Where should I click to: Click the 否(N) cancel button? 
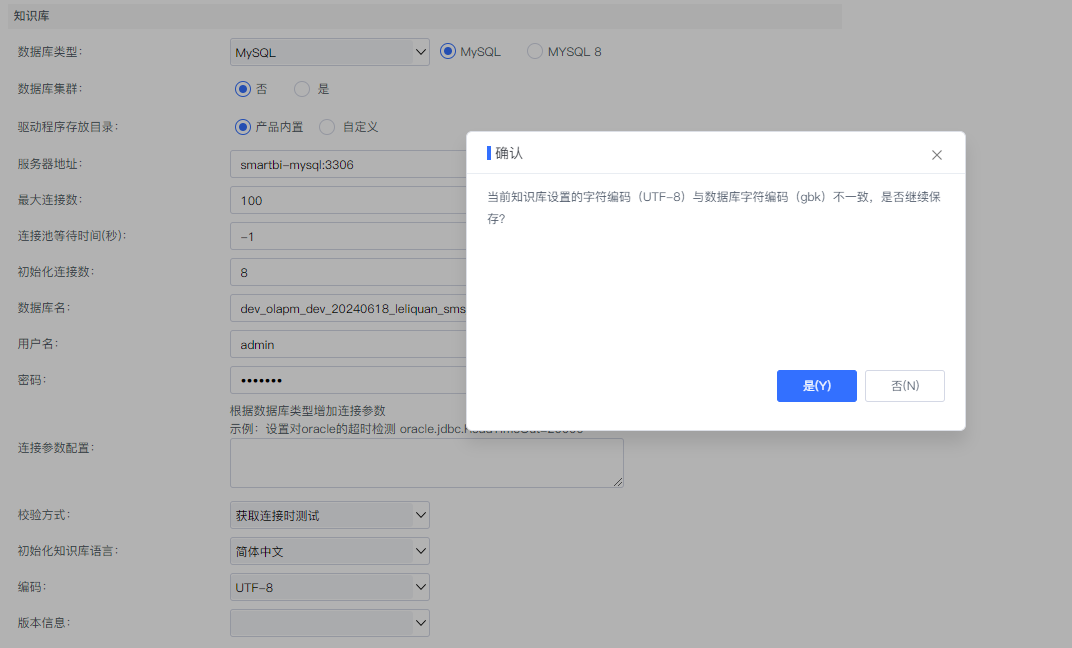point(904,386)
